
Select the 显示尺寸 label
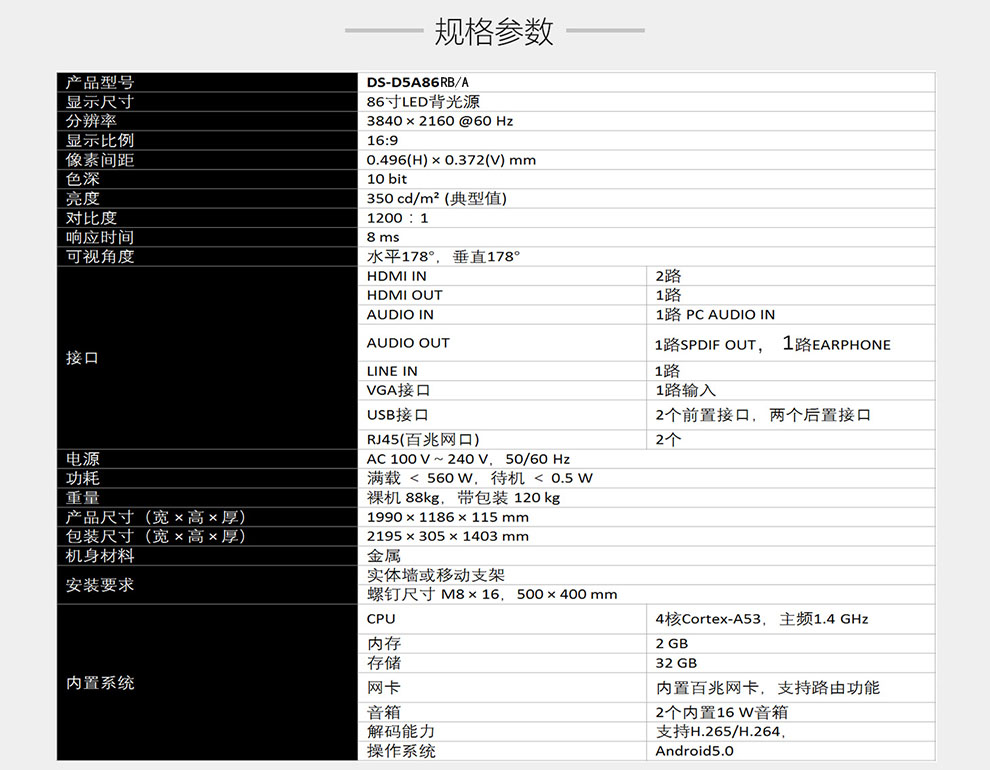(100, 102)
